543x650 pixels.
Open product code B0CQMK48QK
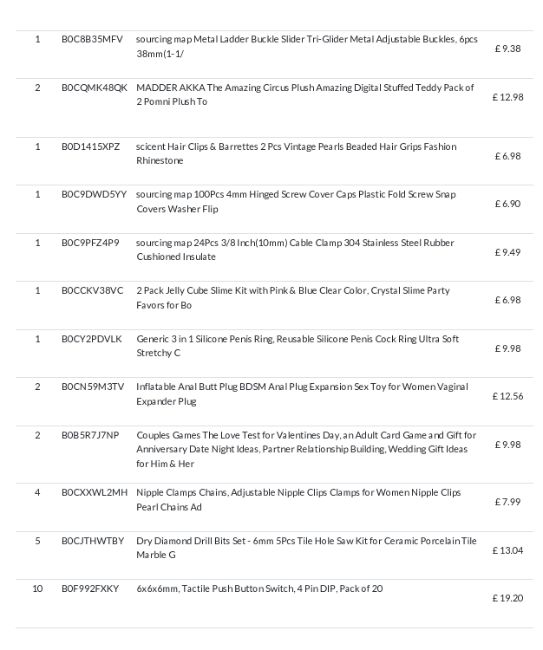pos(95,88)
